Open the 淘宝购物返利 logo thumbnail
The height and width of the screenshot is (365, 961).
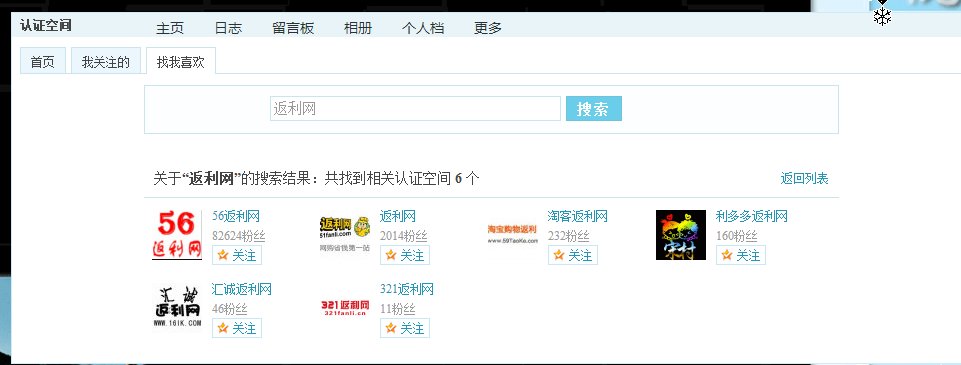pyautogui.click(x=513, y=235)
